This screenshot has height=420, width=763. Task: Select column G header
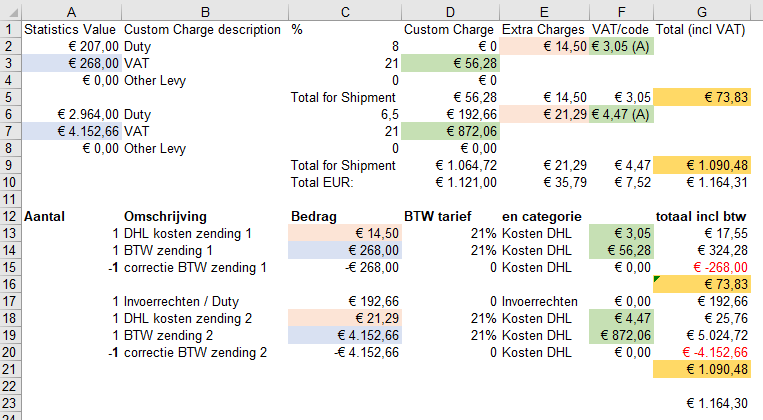tap(702, 12)
